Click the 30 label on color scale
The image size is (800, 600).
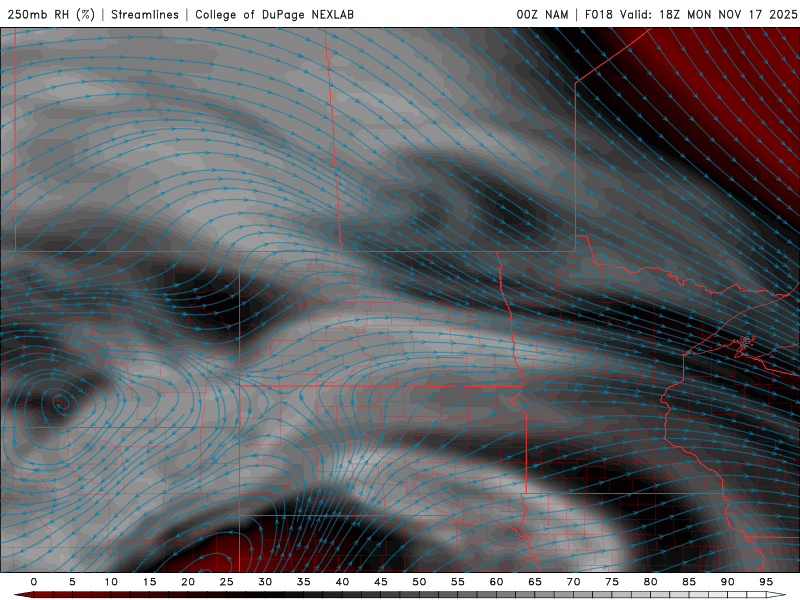[x=265, y=582]
